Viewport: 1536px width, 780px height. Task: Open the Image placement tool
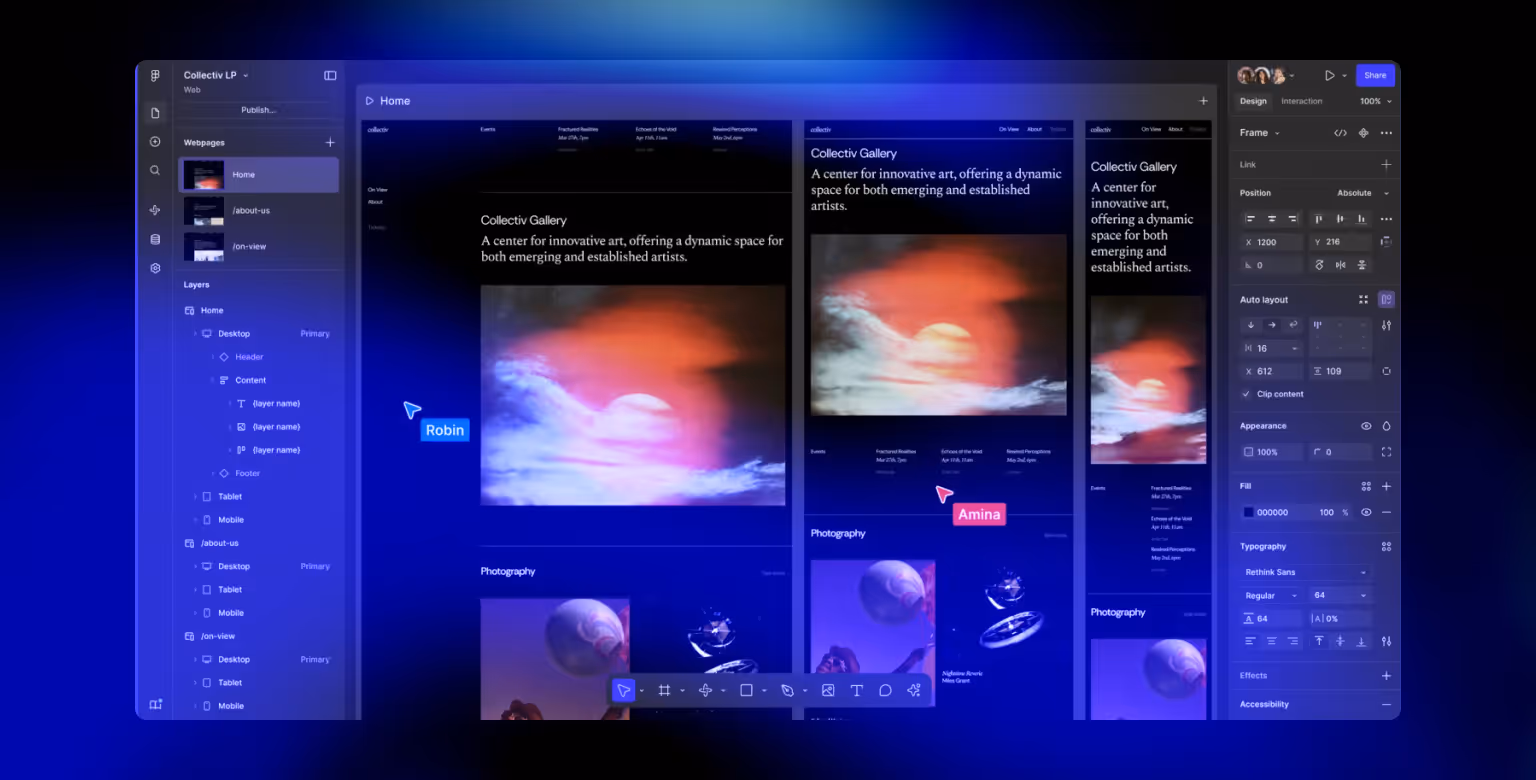827,690
